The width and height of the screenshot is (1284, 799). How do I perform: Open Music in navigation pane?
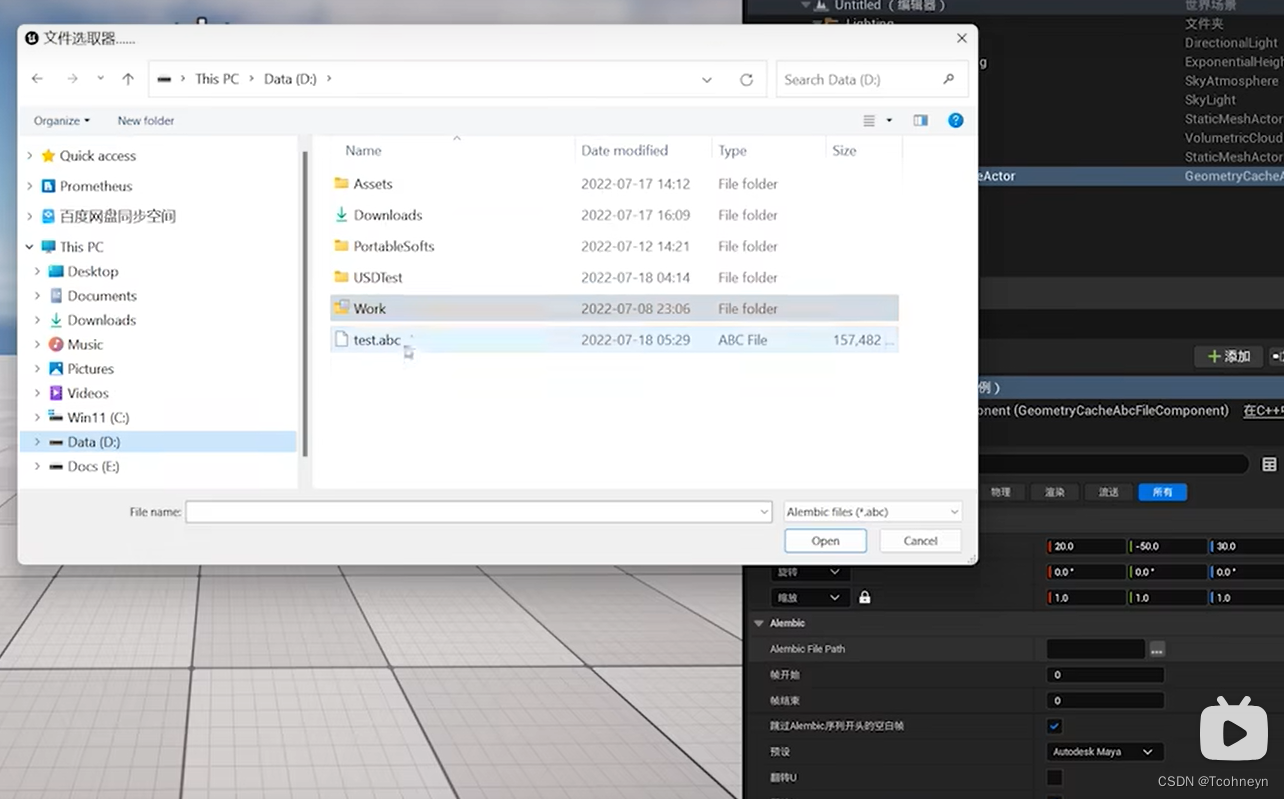(x=85, y=344)
